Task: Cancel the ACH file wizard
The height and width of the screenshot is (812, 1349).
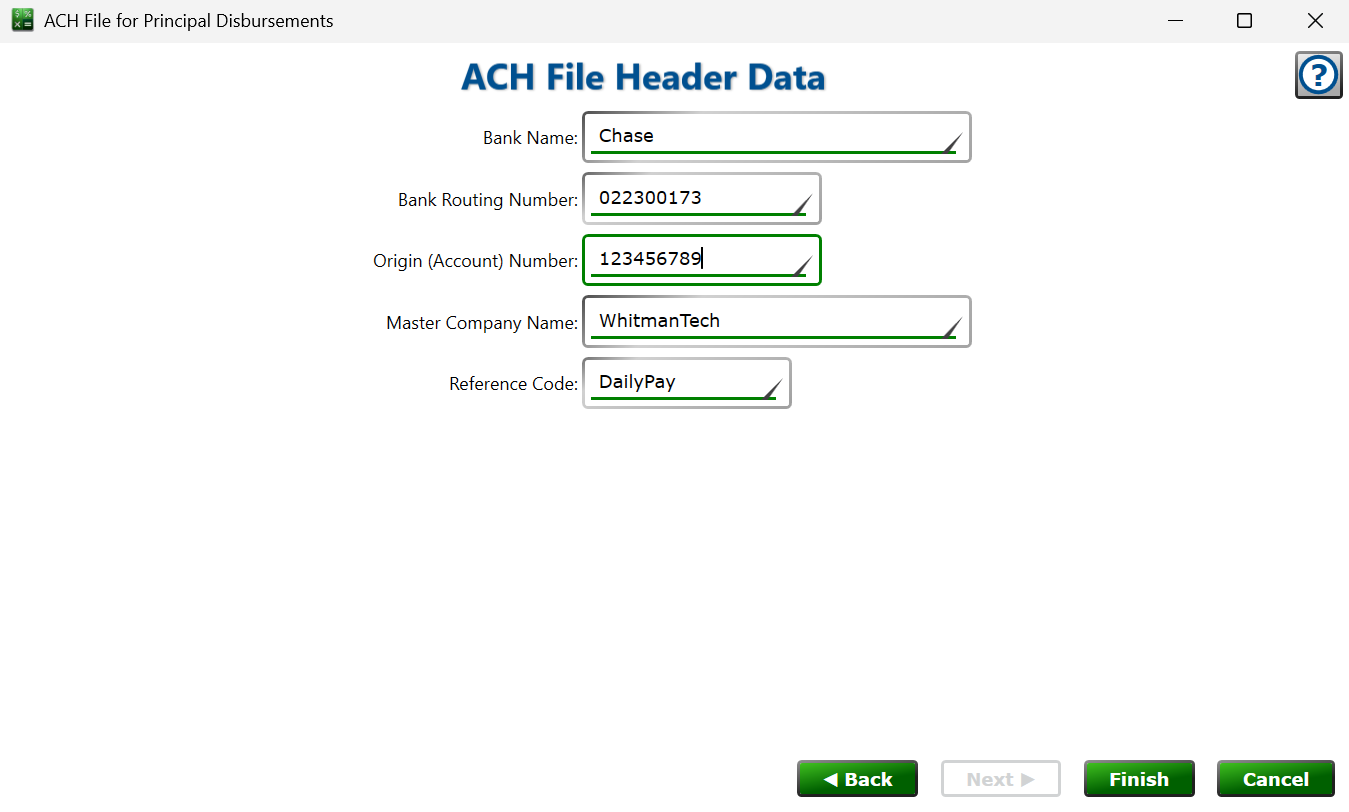Action: pyautogui.click(x=1276, y=779)
